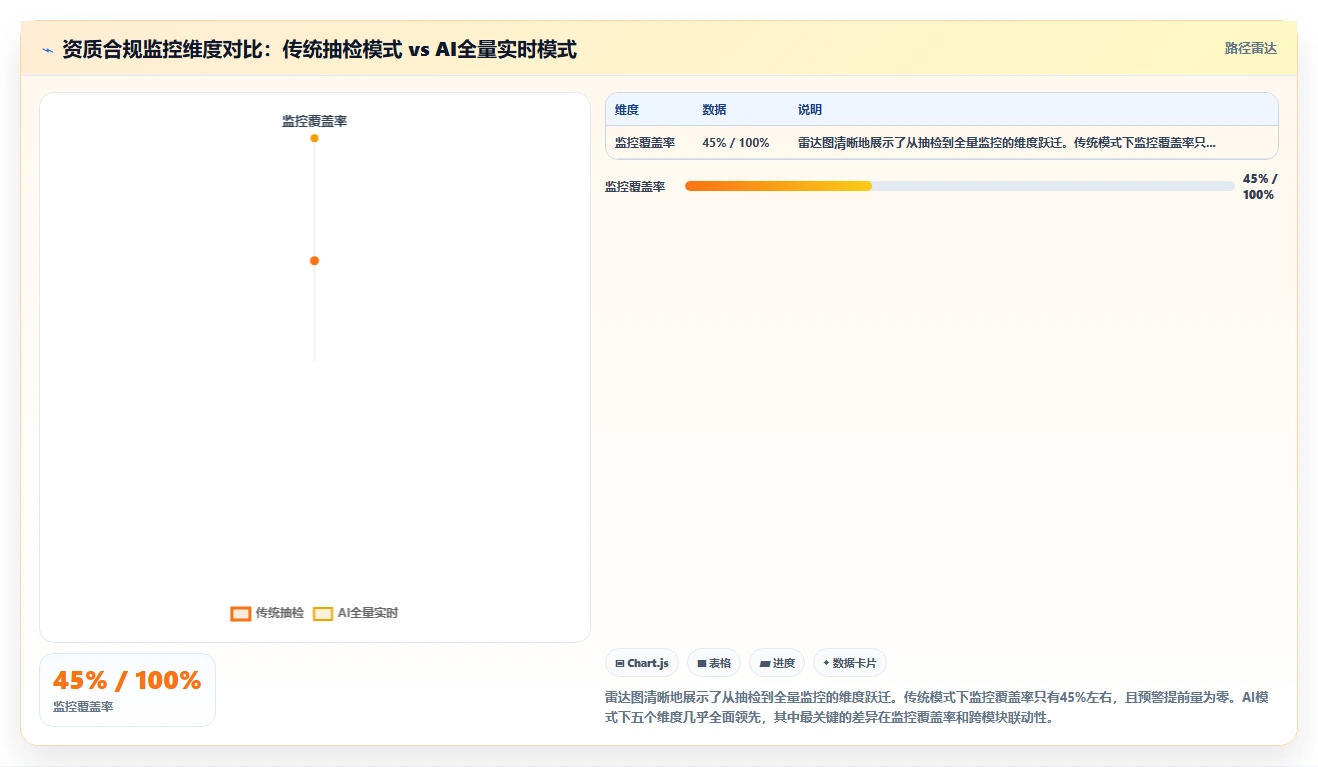Click the 45% / 100% data card value
This screenshot has width=1318, height=767.
click(x=127, y=681)
